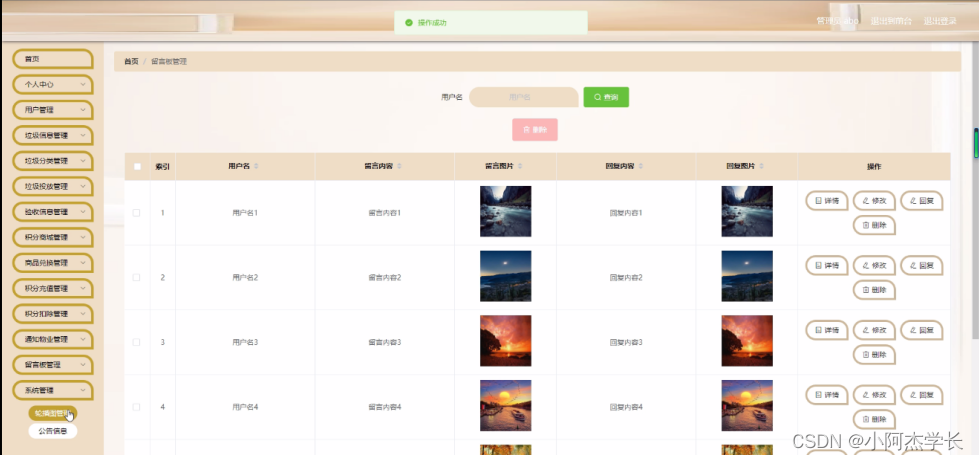Expand 用户管理 sidebar menu chevron
Image resolution: width=979 pixels, height=460 pixels.
point(83,109)
